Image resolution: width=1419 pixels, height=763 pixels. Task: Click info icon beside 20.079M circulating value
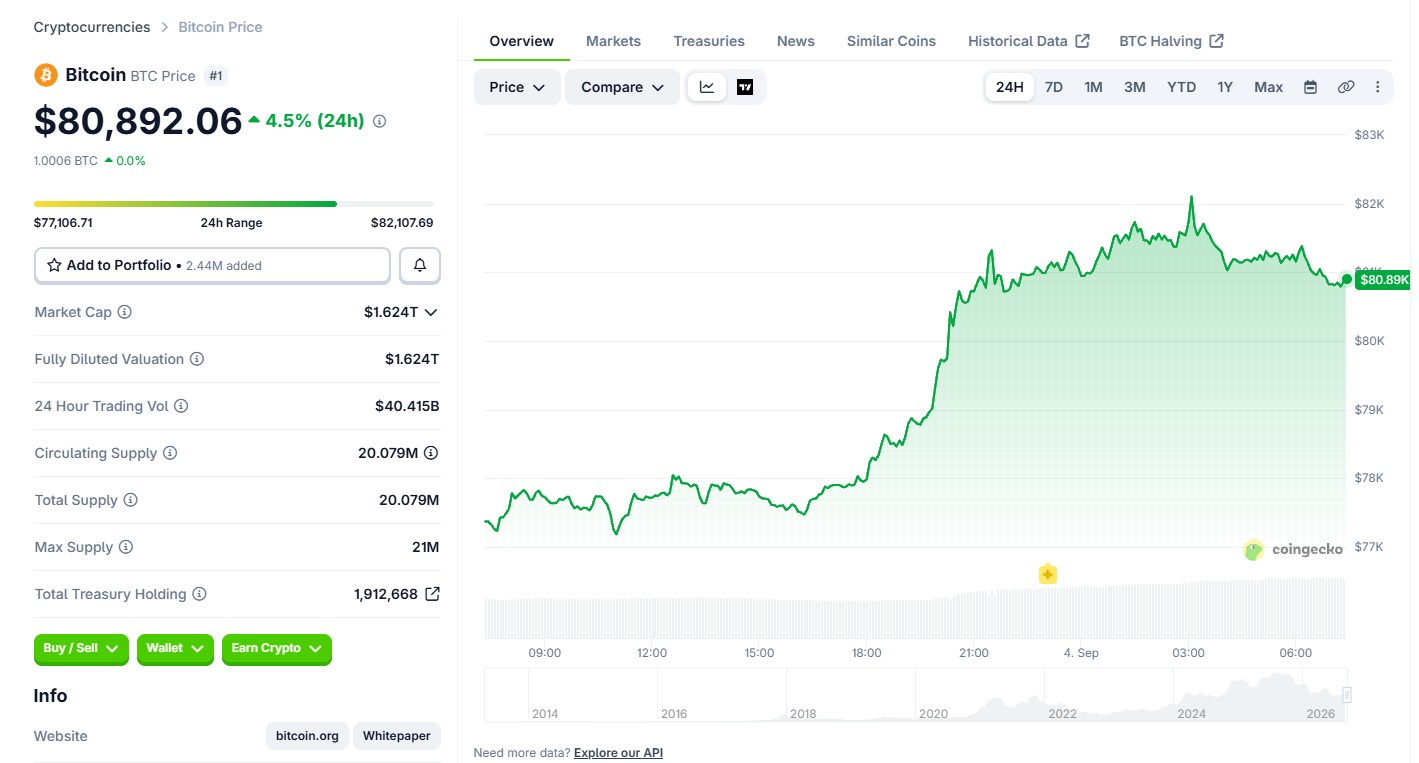click(x=431, y=453)
